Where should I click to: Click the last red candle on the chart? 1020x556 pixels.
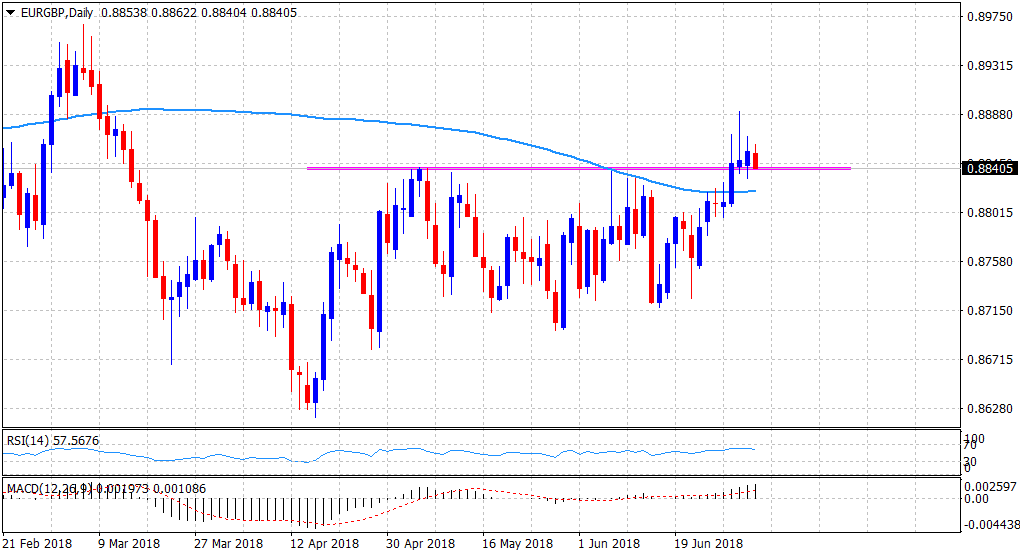coord(756,160)
